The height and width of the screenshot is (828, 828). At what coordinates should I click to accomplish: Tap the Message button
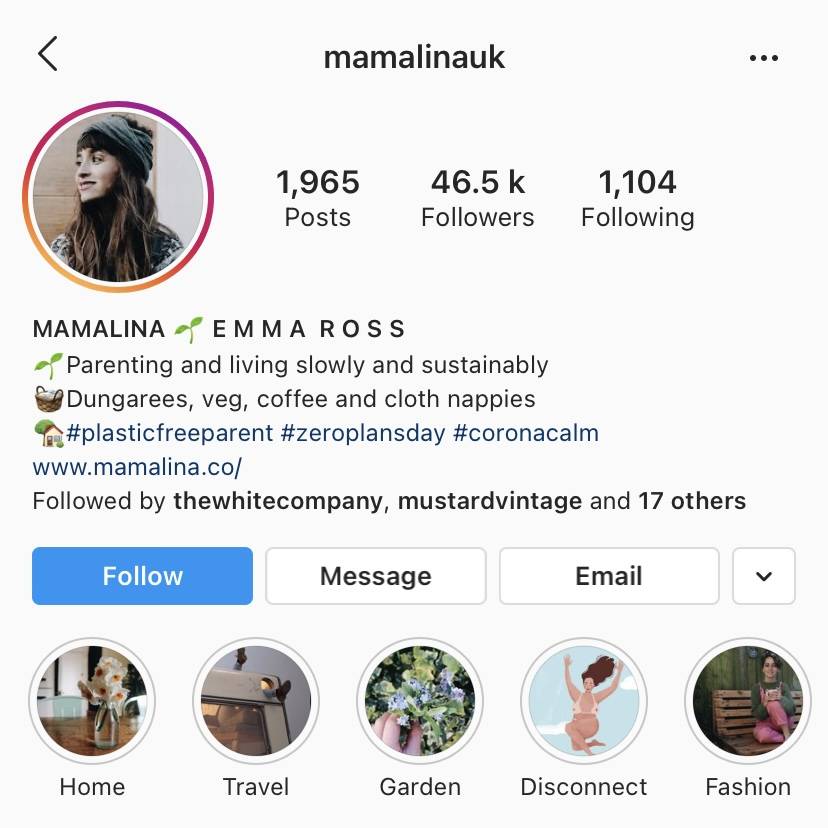(x=375, y=576)
